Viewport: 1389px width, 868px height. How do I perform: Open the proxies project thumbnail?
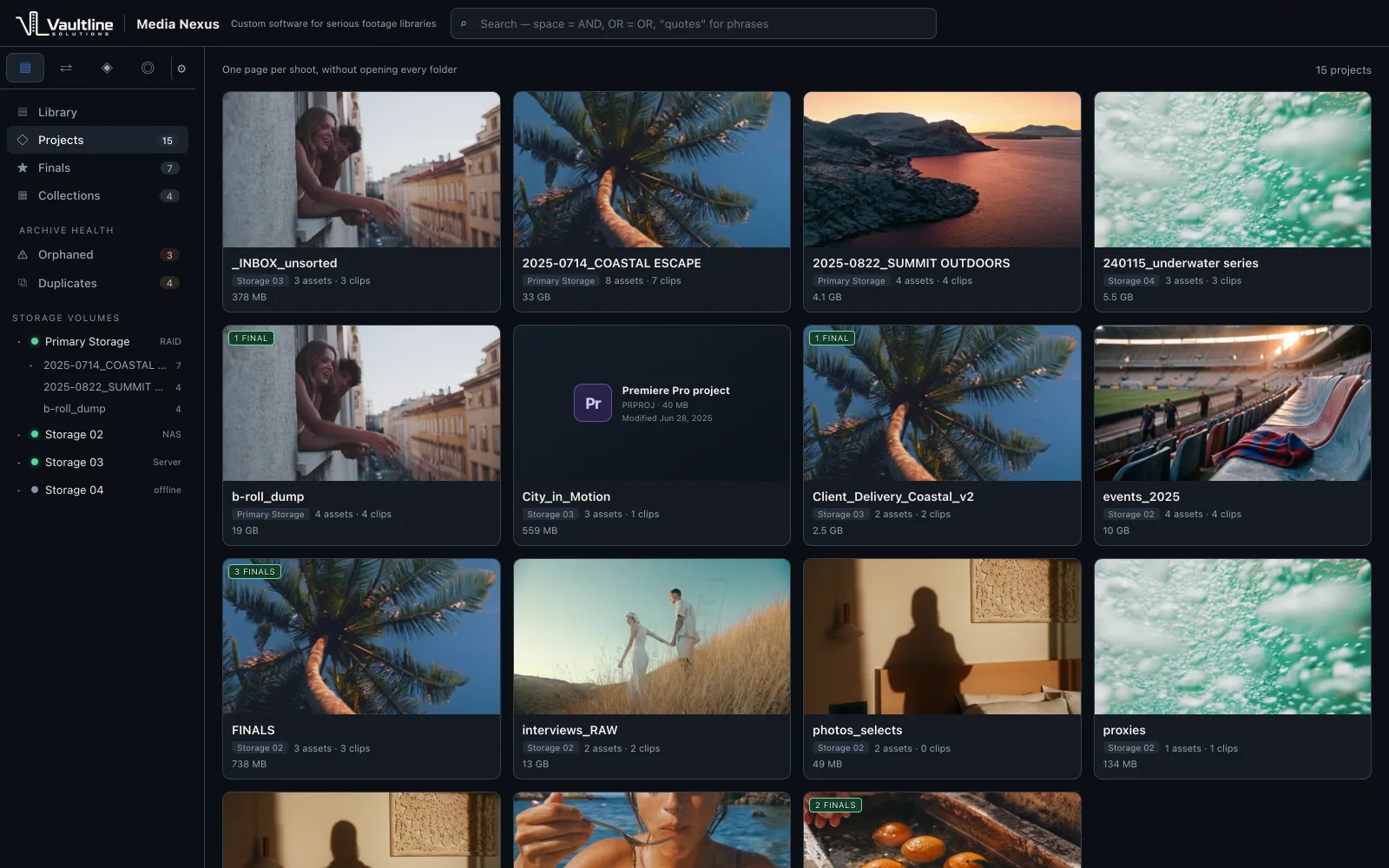click(1233, 636)
